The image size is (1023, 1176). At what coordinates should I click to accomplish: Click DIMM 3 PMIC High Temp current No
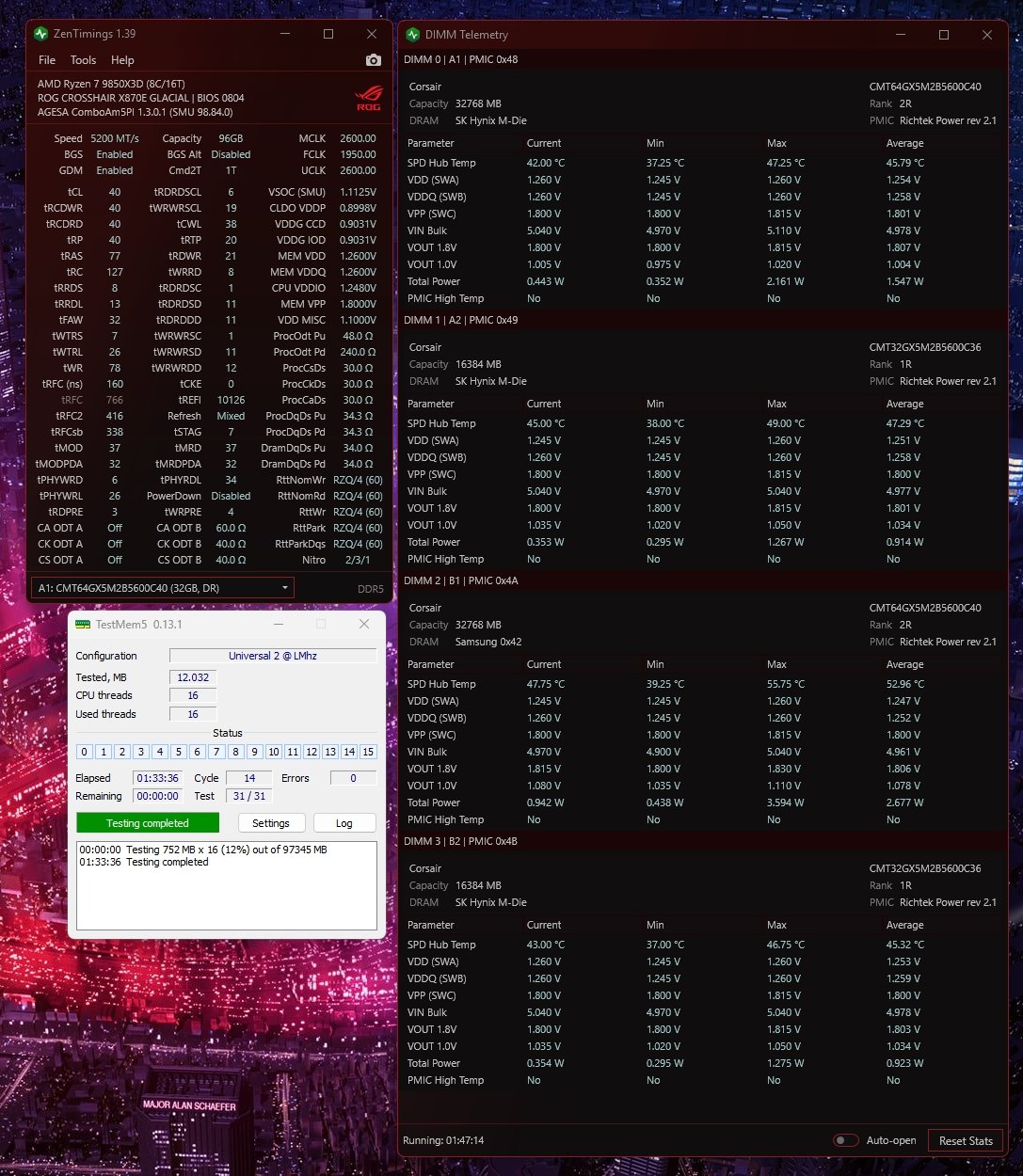[x=534, y=1080]
